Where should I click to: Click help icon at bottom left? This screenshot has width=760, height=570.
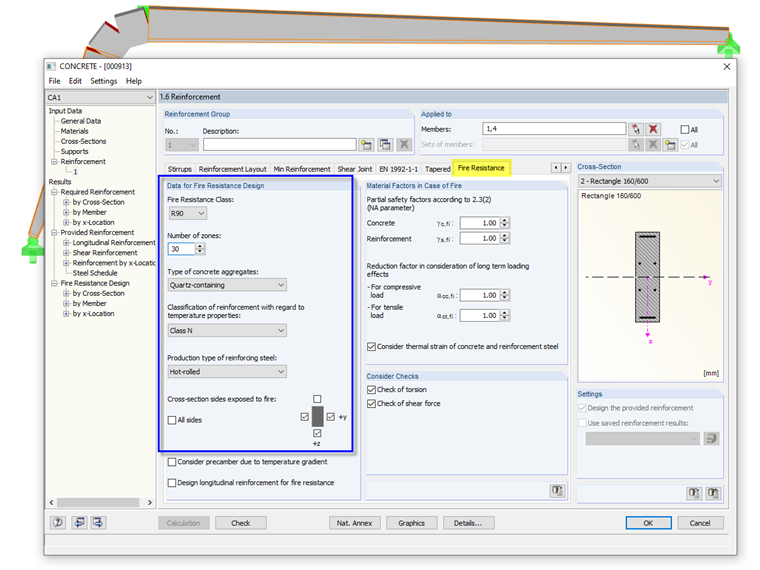(58, 522)
